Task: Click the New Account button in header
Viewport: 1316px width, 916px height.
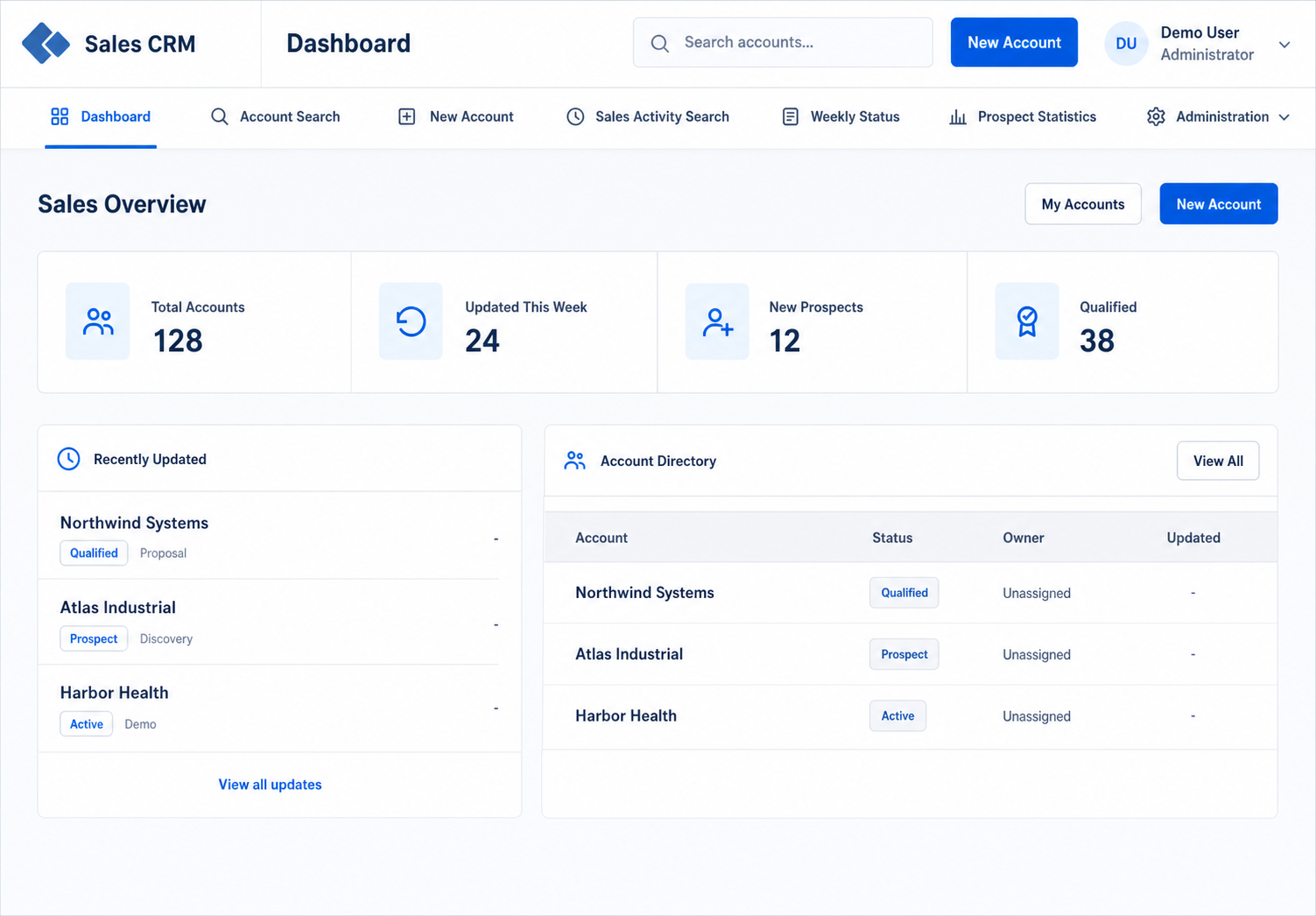Action: point(1014,42)
